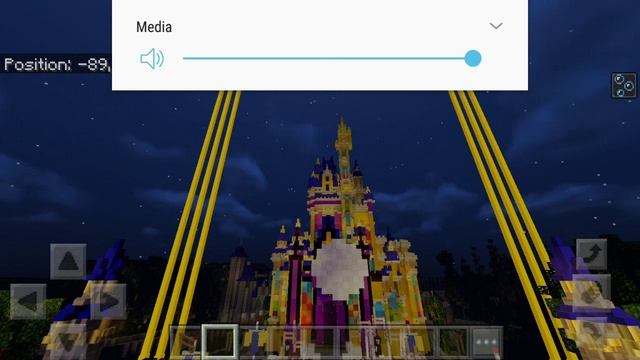Image resolution: width=640 pixels, height=360 pixels.
Task: Set media volume to half on the slider track
Action: tap(328, 58)
